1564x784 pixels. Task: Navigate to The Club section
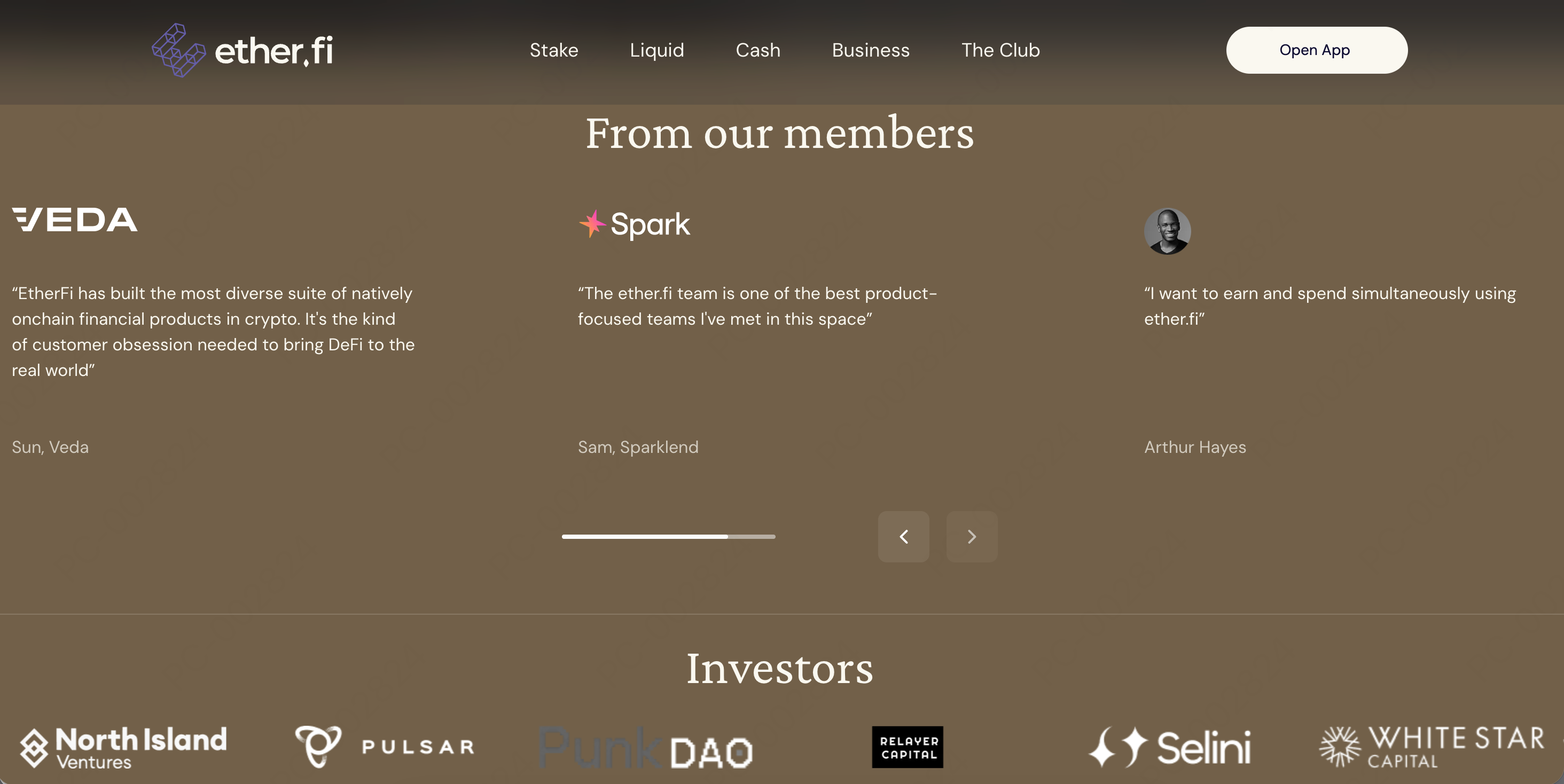pos(1000,50)
